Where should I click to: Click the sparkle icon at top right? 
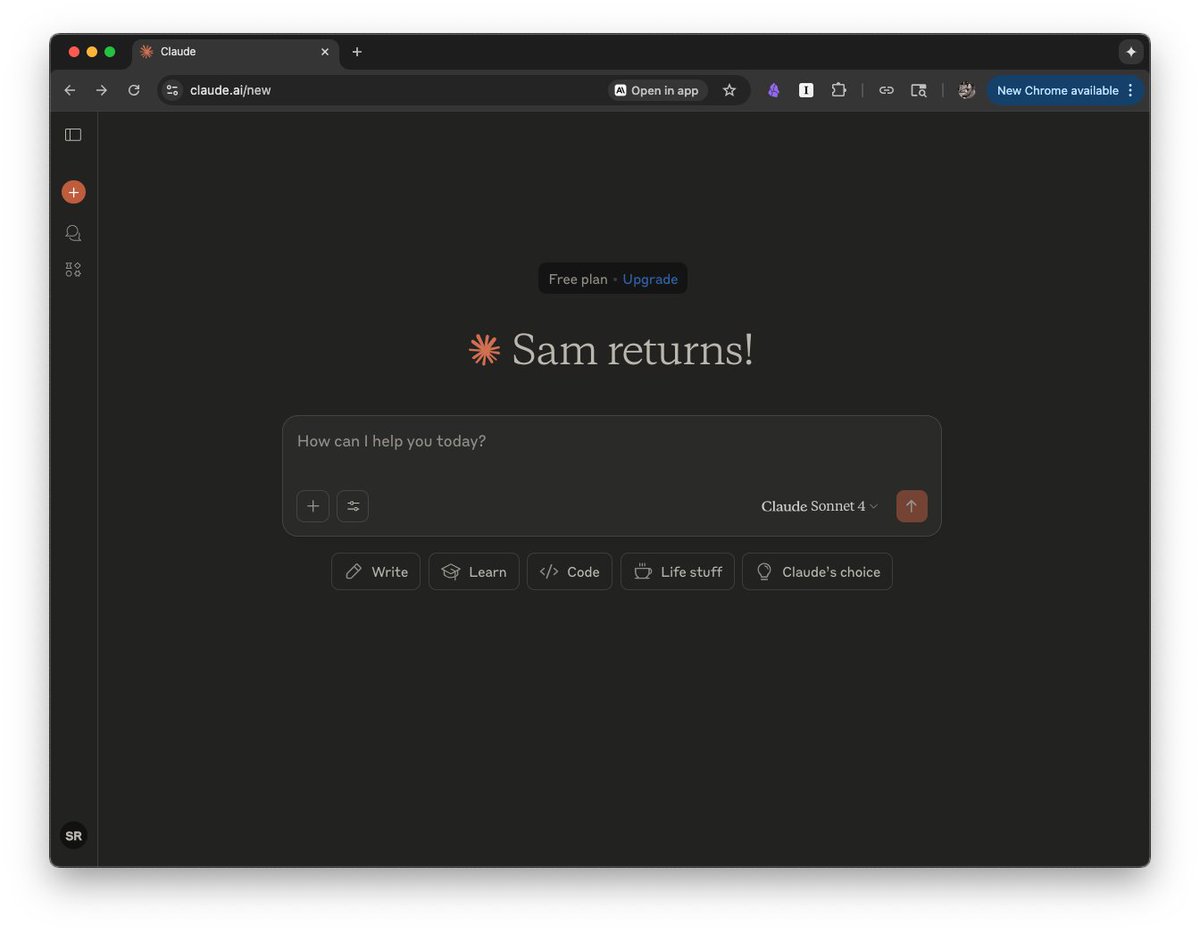pos(1131,52)
